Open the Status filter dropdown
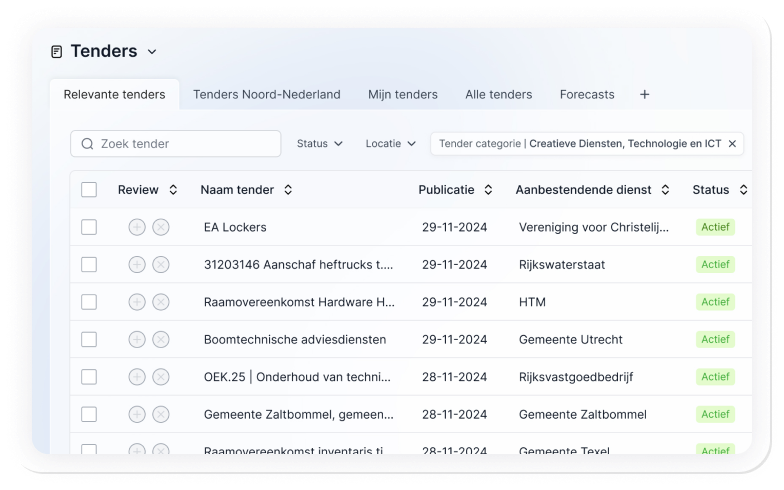This screenshot has width=784, height=490. click(319, 144)
